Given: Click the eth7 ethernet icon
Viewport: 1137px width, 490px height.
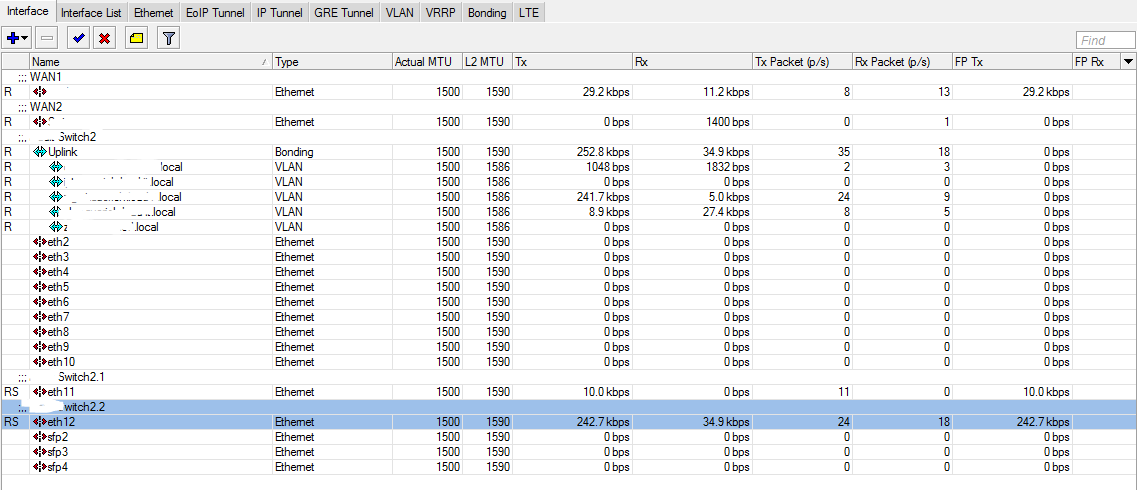Looking at the screenshot, I should click(40, 317).
